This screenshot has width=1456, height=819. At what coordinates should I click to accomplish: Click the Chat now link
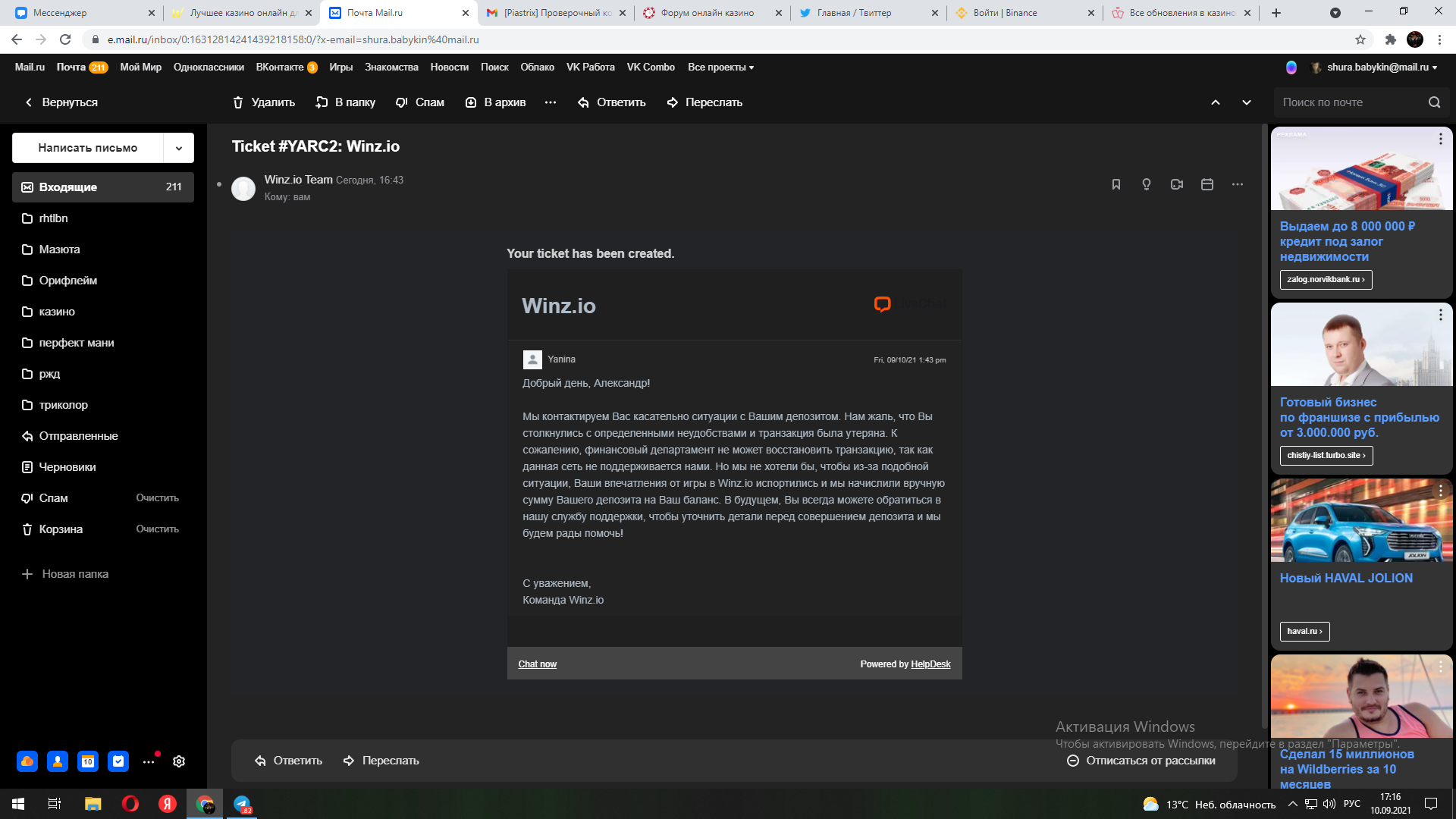pyautogui.click(x=537, y=664)
